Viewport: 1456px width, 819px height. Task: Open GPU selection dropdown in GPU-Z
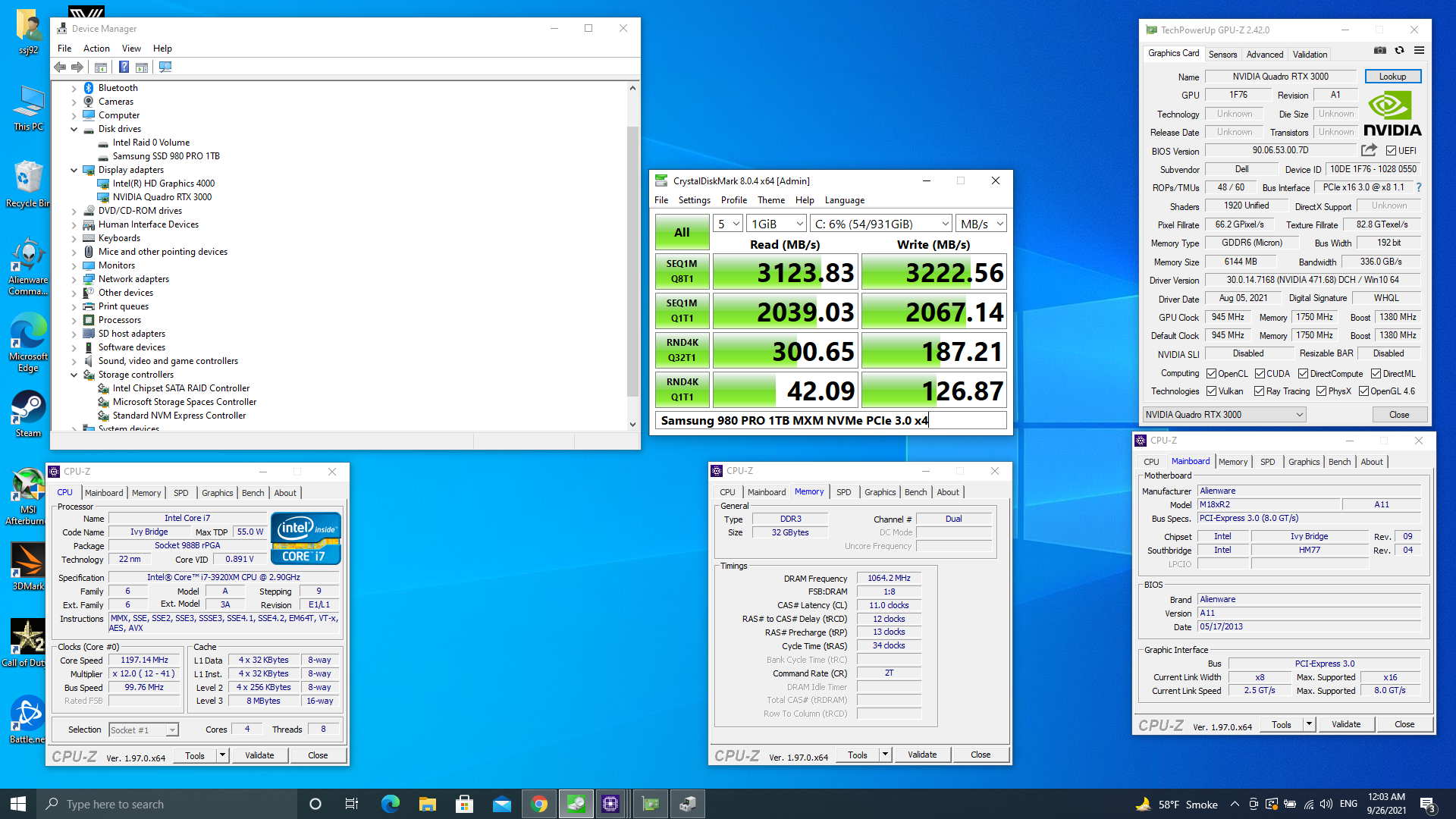pyautogui.click(x=1225, y=415)
